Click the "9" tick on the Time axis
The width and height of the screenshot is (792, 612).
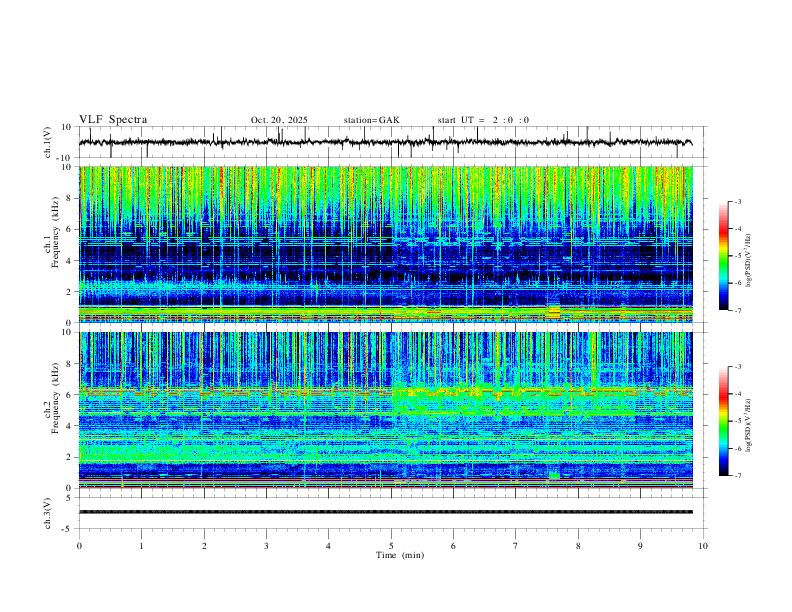tap(640, 546)
